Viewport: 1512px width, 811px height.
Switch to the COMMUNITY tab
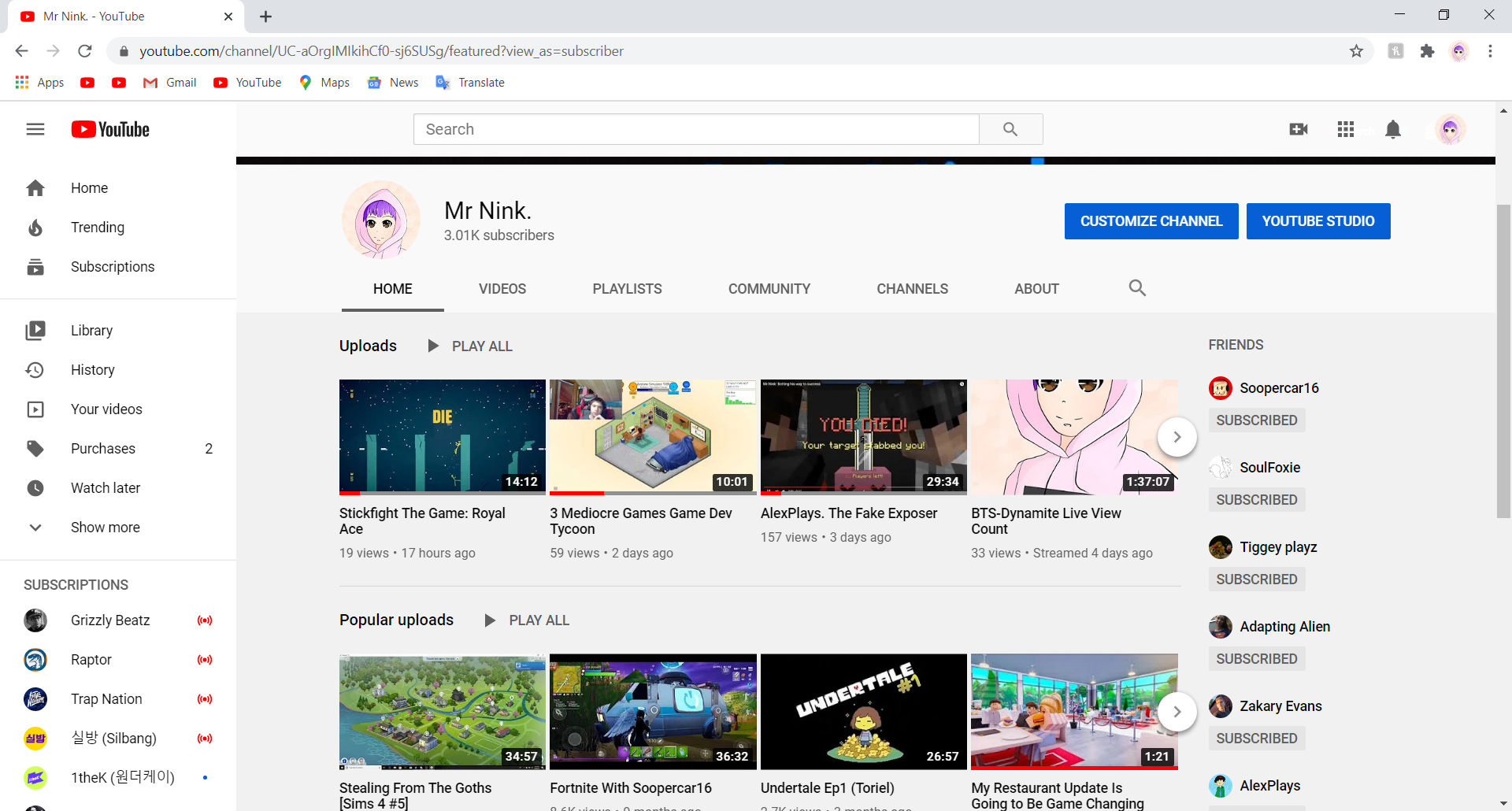click(x=769, y=289)
